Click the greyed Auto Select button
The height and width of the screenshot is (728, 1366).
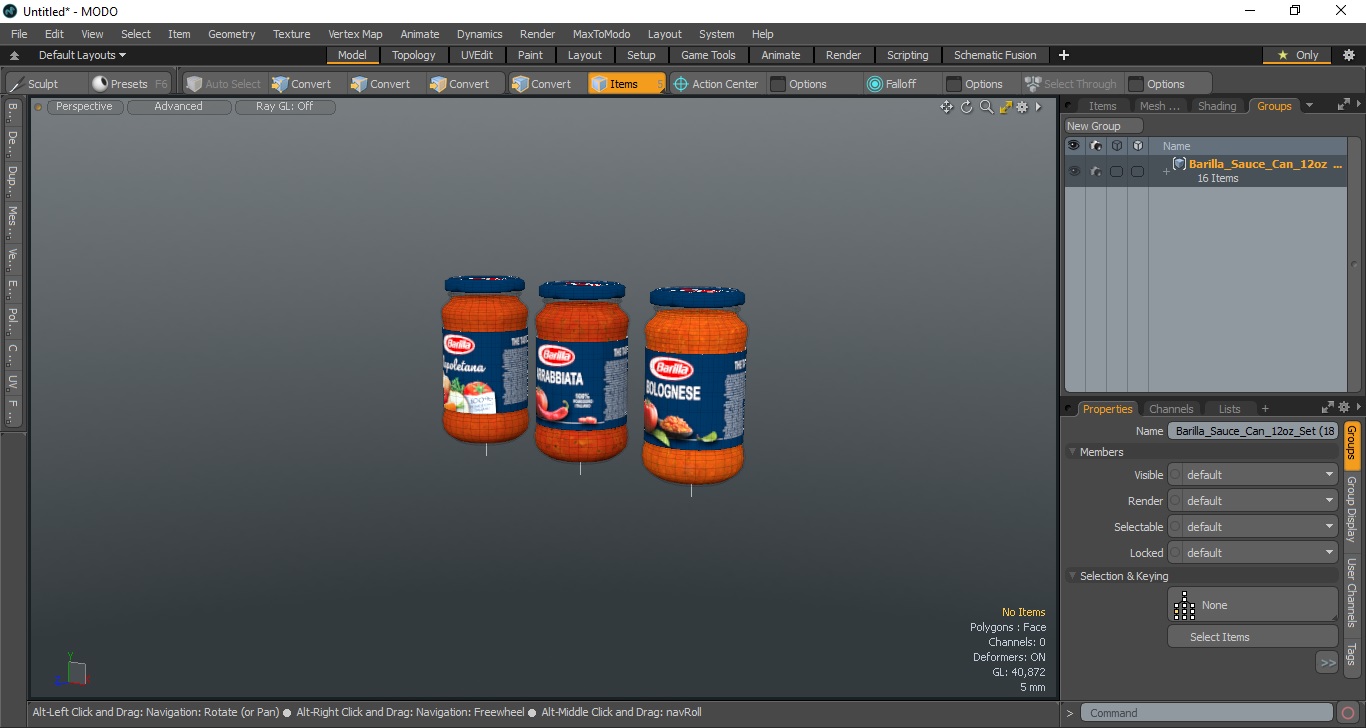pyautogui.click(x=223, y=84)
